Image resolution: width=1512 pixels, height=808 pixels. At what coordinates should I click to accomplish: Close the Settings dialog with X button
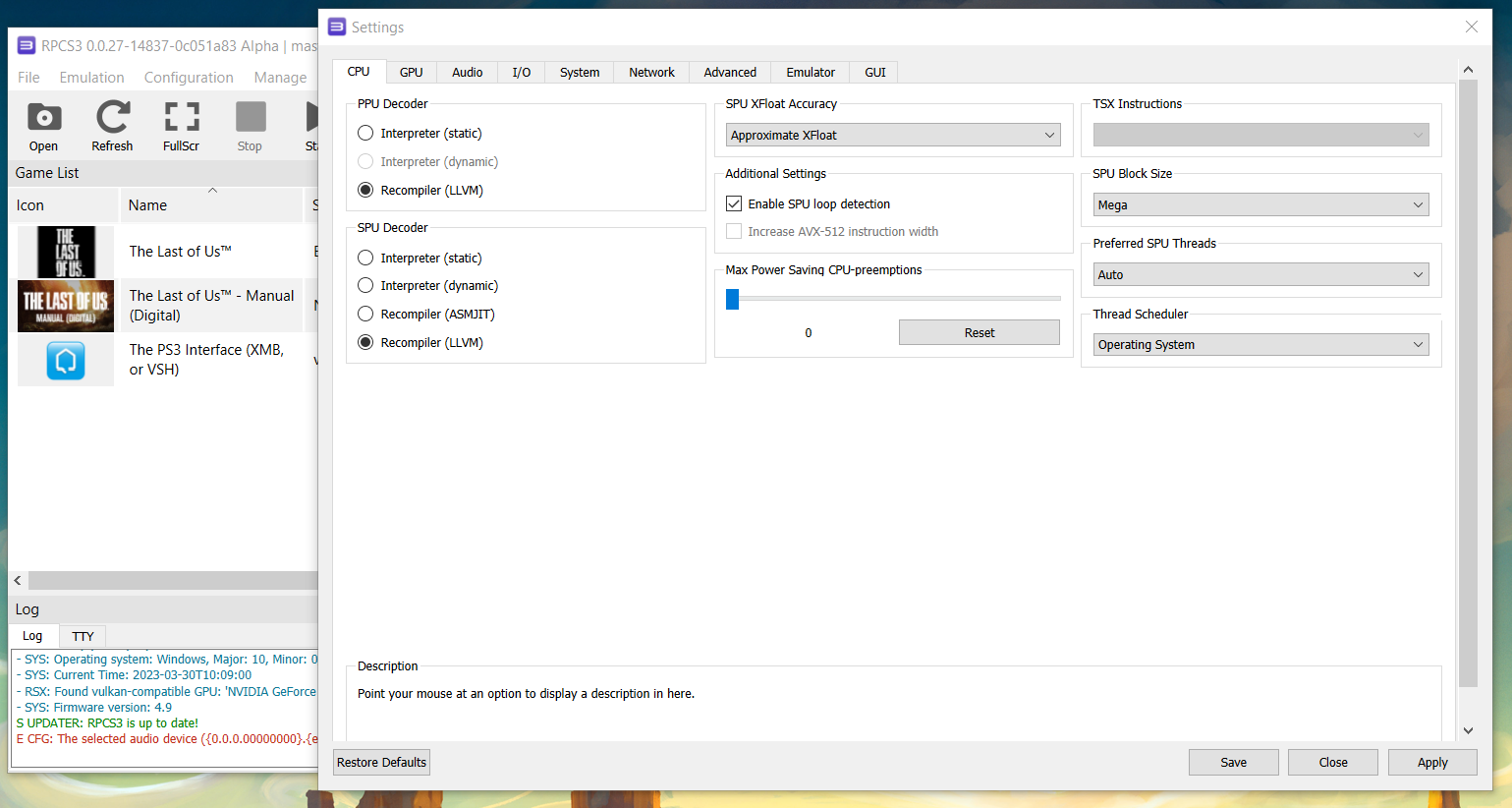[1472, 27]
